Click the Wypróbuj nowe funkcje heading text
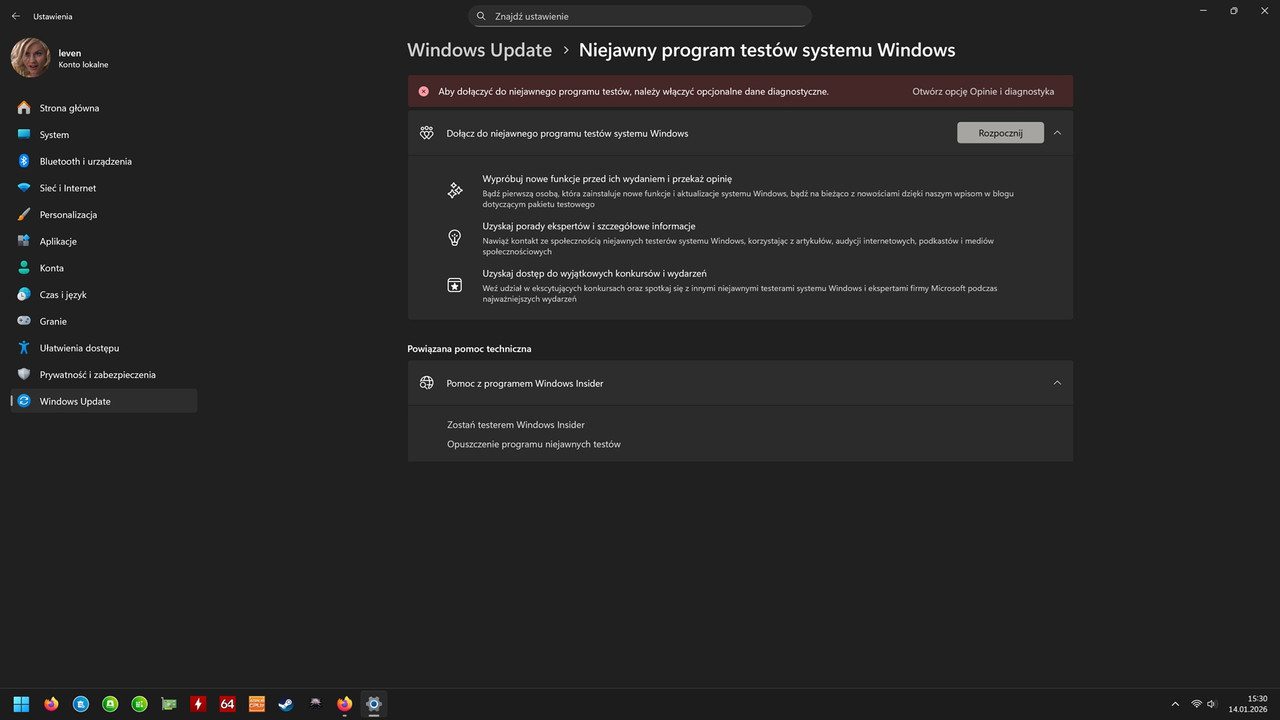This screenshot has width=1280, height=720. click(x=607, y=179)
